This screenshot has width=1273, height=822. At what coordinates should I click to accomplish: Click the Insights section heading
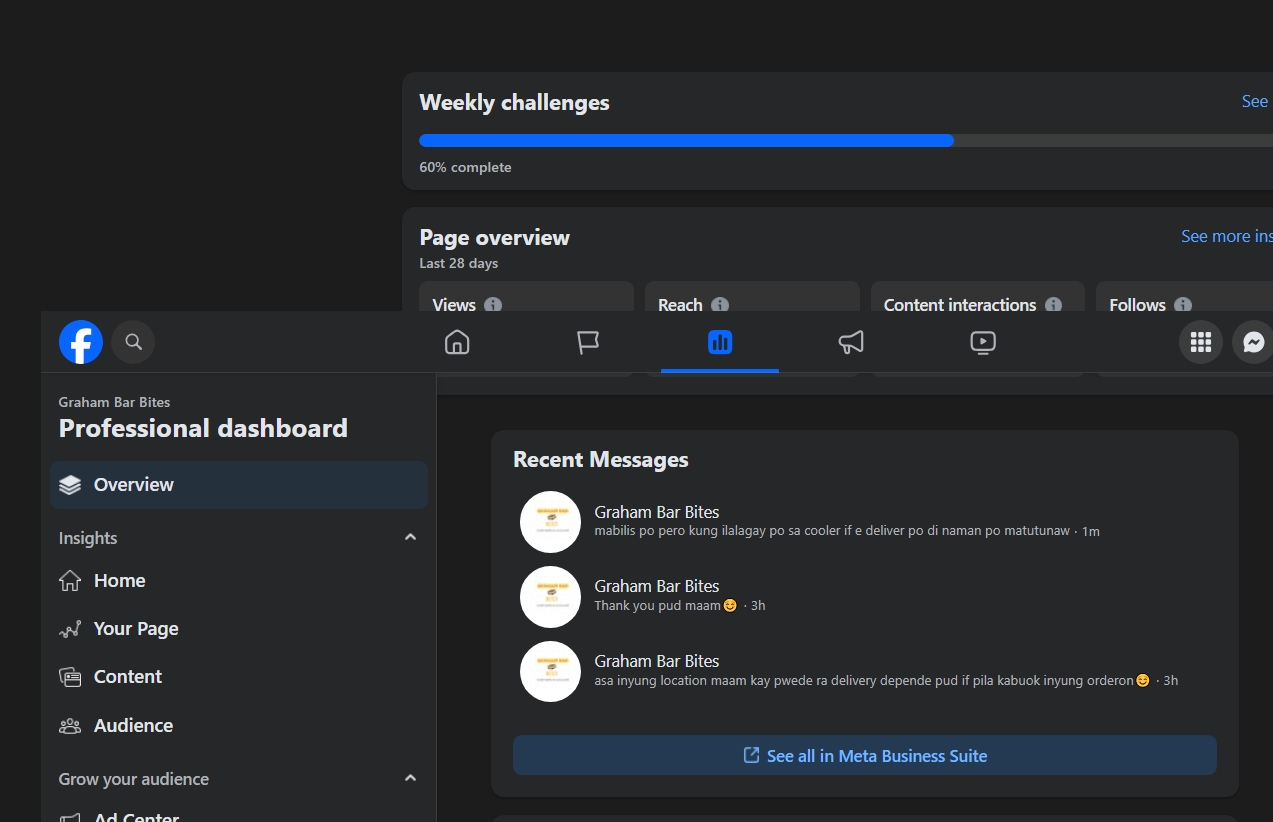click(x=88, y=538)
